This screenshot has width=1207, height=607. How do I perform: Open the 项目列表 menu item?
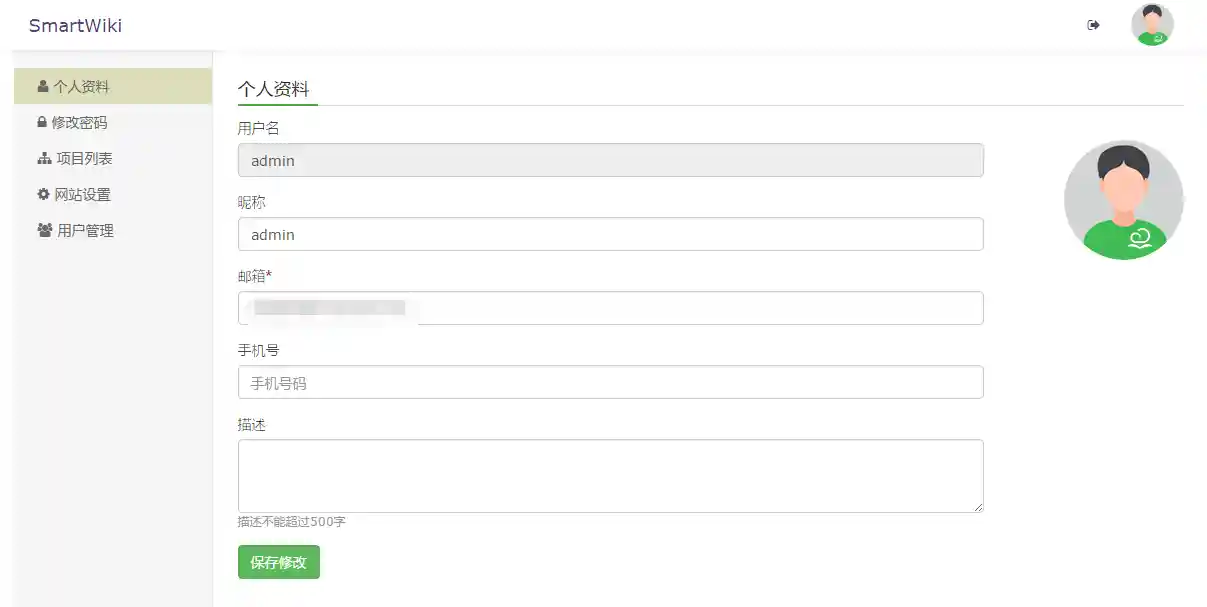pos(84,159)
